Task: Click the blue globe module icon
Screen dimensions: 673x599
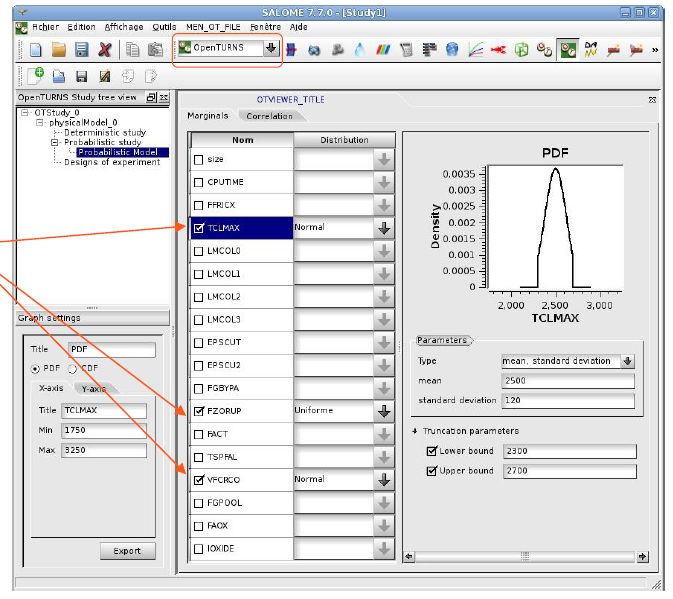Action: 452,50
